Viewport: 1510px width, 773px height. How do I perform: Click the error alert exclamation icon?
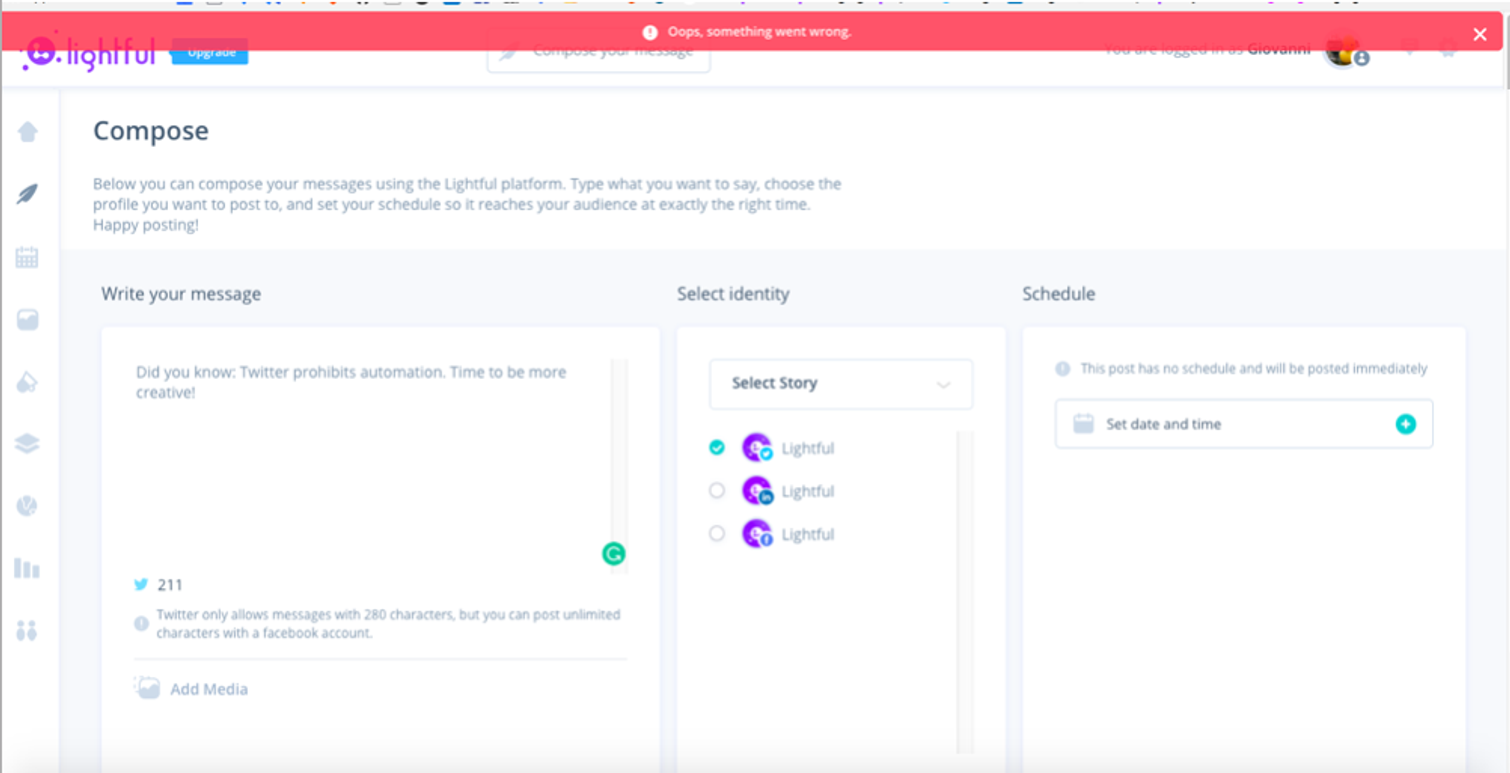pyautogui.click(x=650, y=32)
